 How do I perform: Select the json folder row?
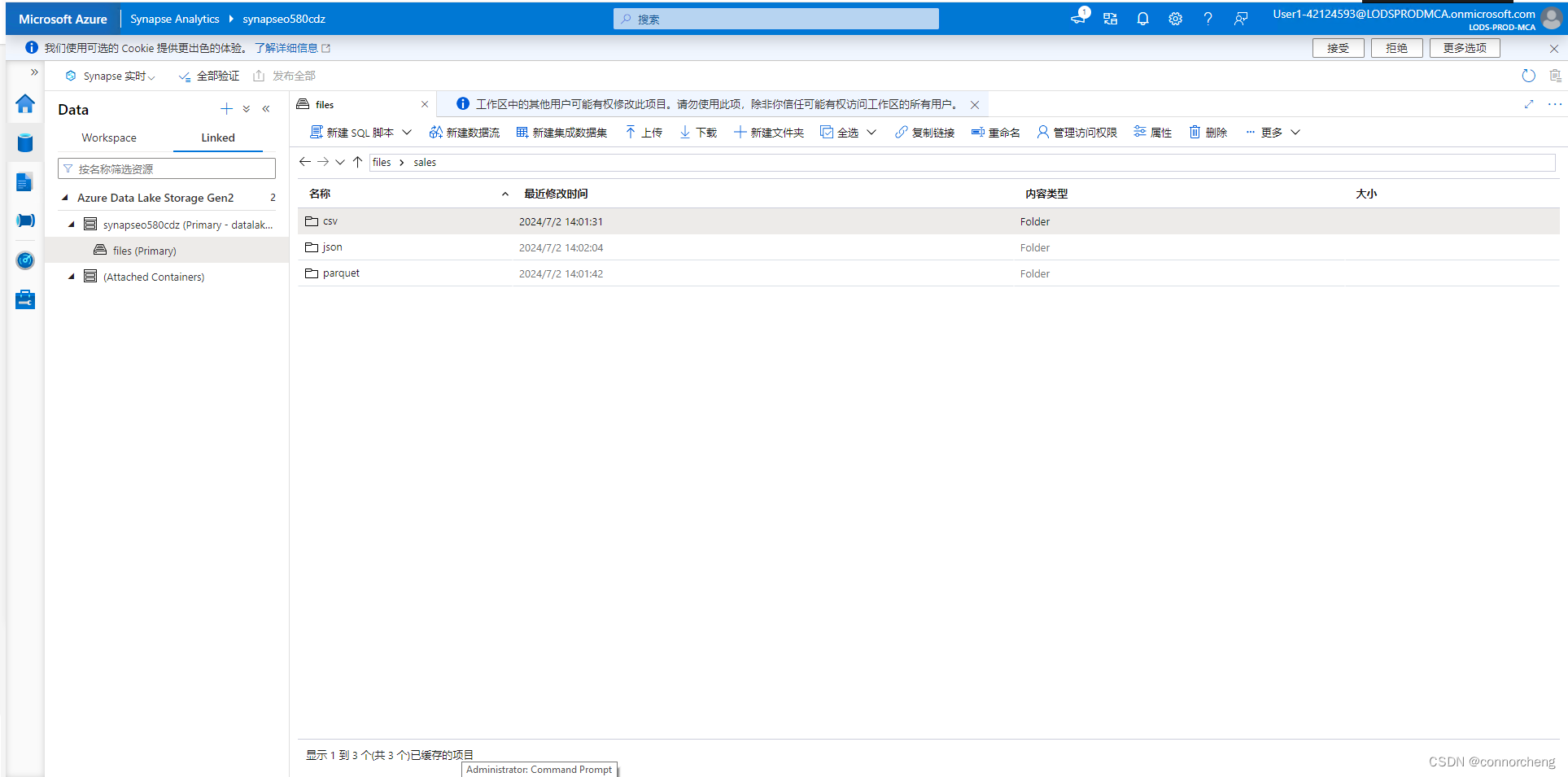[928, 247]
